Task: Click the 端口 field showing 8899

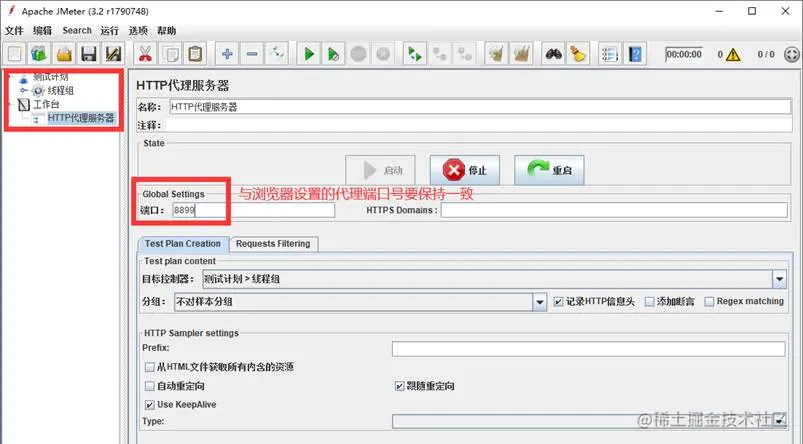Action: (253, 210)
